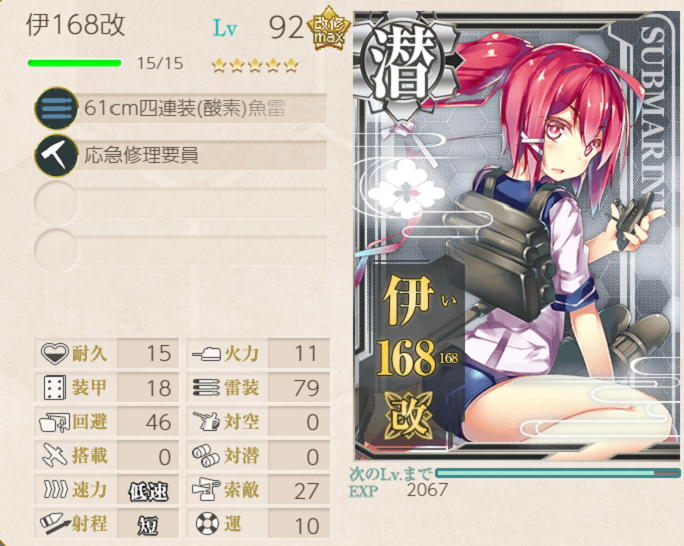Click the lifebuoy icon beside 運

click(x=207, y=523)
